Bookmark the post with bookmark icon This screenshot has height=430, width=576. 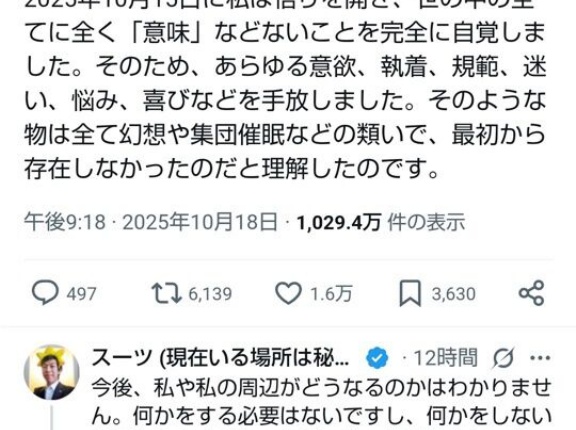(410, 293)
